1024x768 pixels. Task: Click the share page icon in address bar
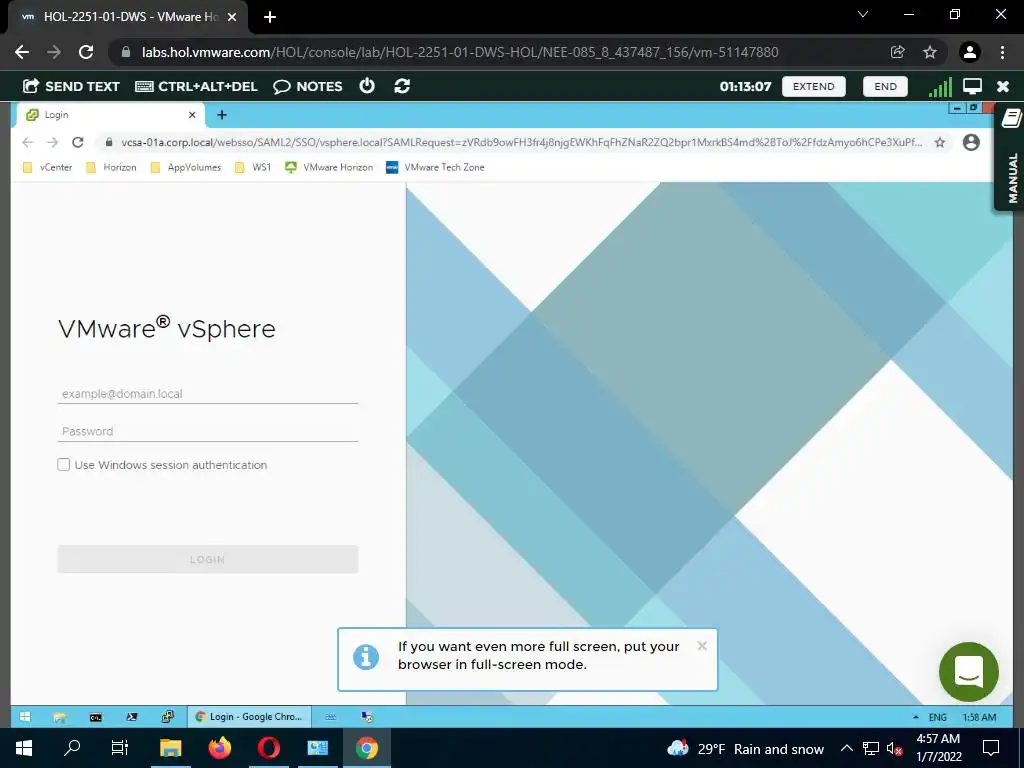[x=897, y=52]
